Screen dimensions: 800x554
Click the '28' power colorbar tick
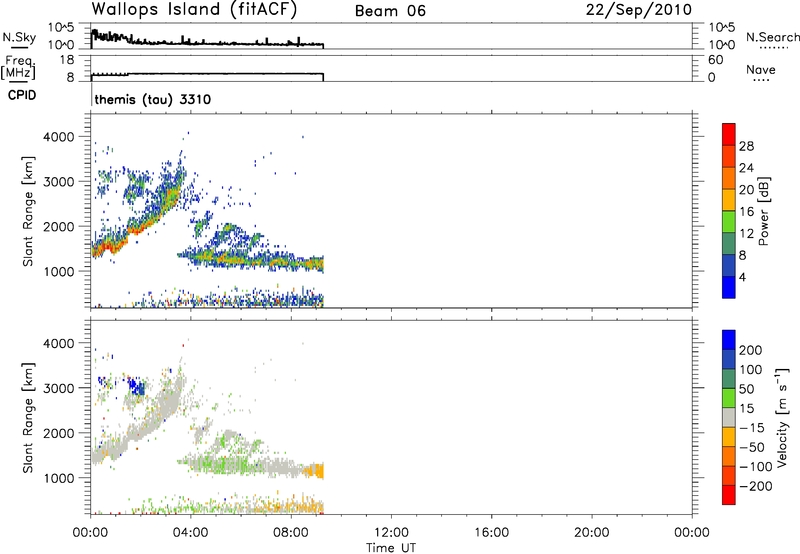click(746, 146)
